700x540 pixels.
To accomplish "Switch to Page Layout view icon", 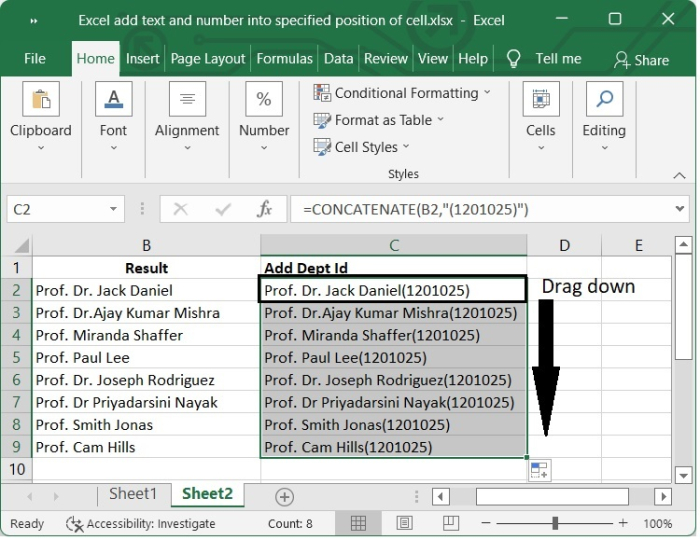I will coord(404,523).
